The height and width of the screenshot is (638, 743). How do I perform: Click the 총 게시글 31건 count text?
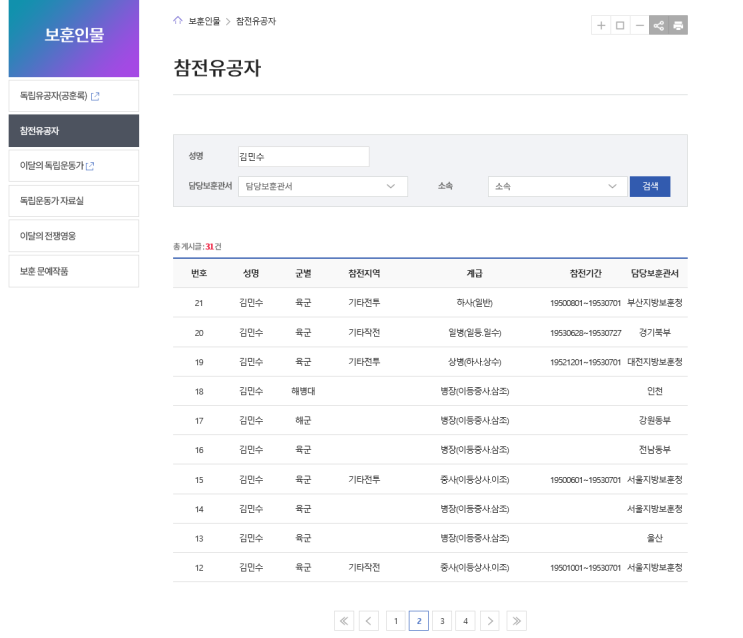coord(197,246)
